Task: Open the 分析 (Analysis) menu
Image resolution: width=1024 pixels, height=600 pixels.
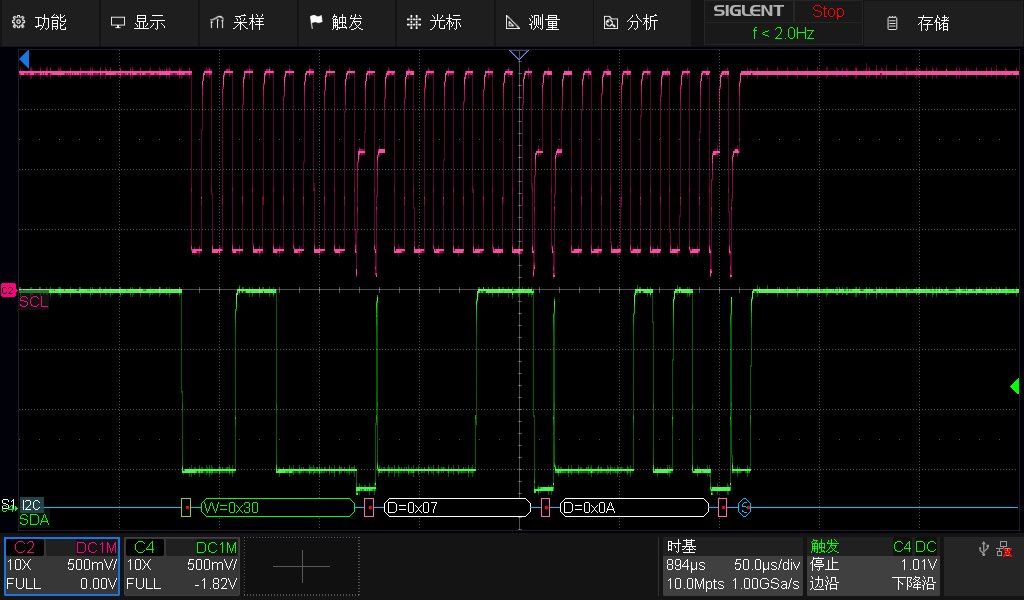Action: point(632,23)
